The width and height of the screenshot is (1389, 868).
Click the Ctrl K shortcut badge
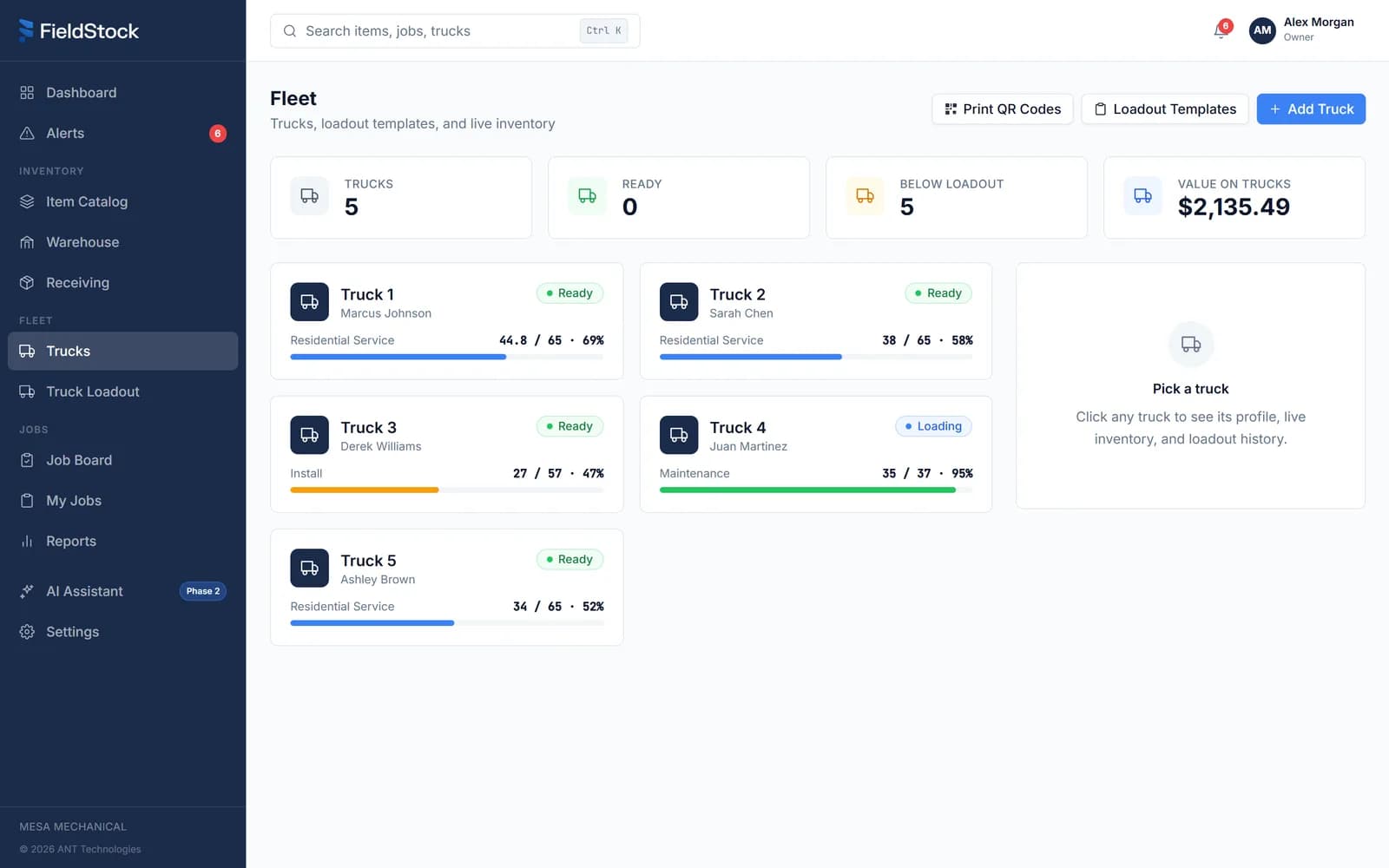point(603,31)
